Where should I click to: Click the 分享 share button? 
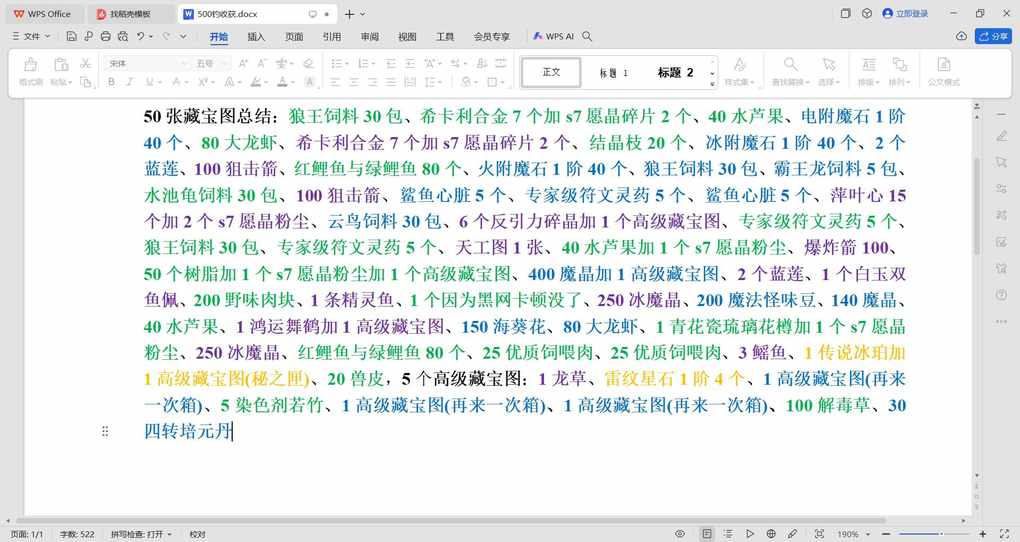(x=994, y=36)
